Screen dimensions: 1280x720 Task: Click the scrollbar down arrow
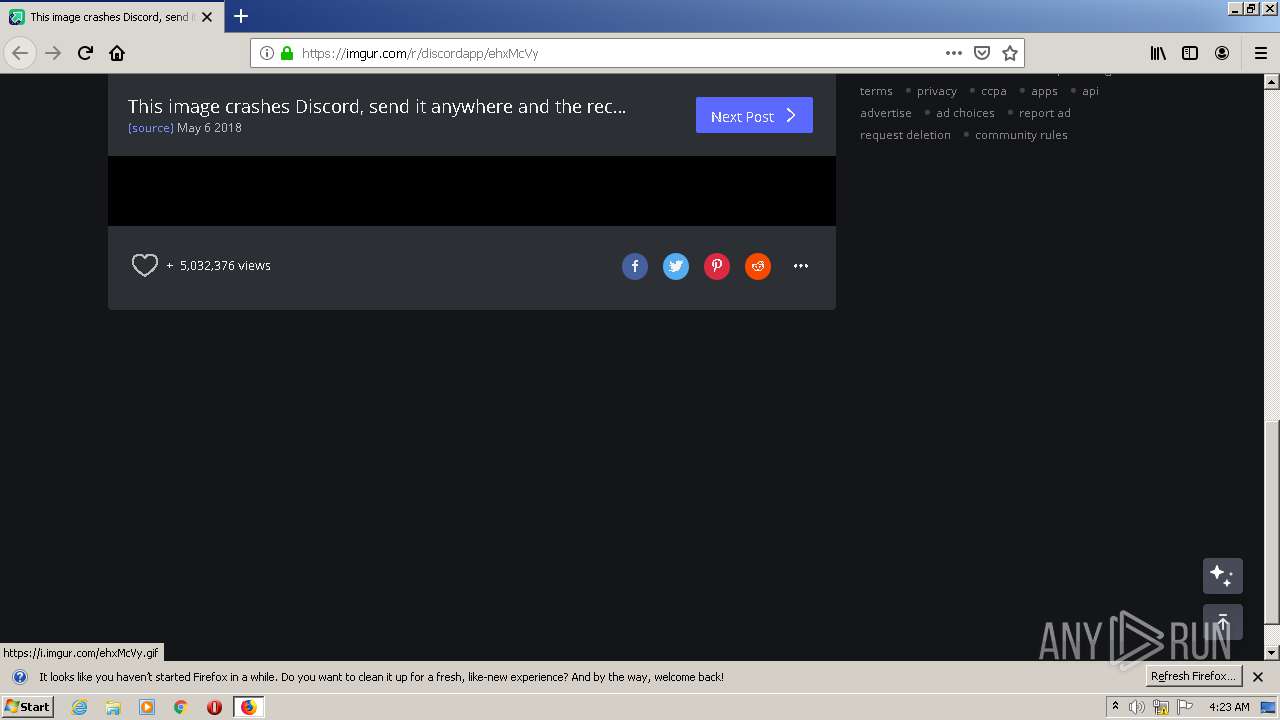[x=1272, y=653]
